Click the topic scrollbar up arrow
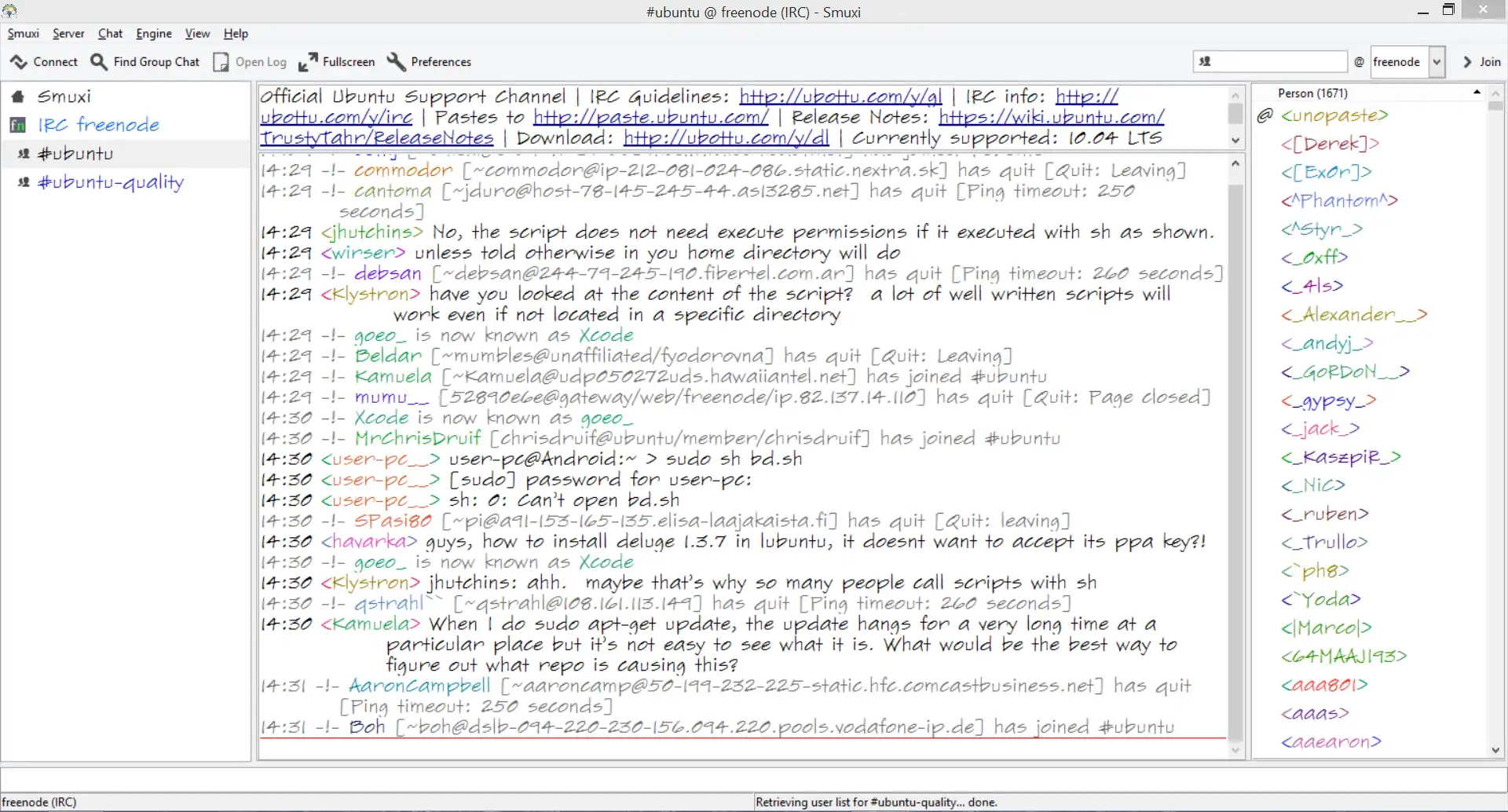 point(1235,94)
